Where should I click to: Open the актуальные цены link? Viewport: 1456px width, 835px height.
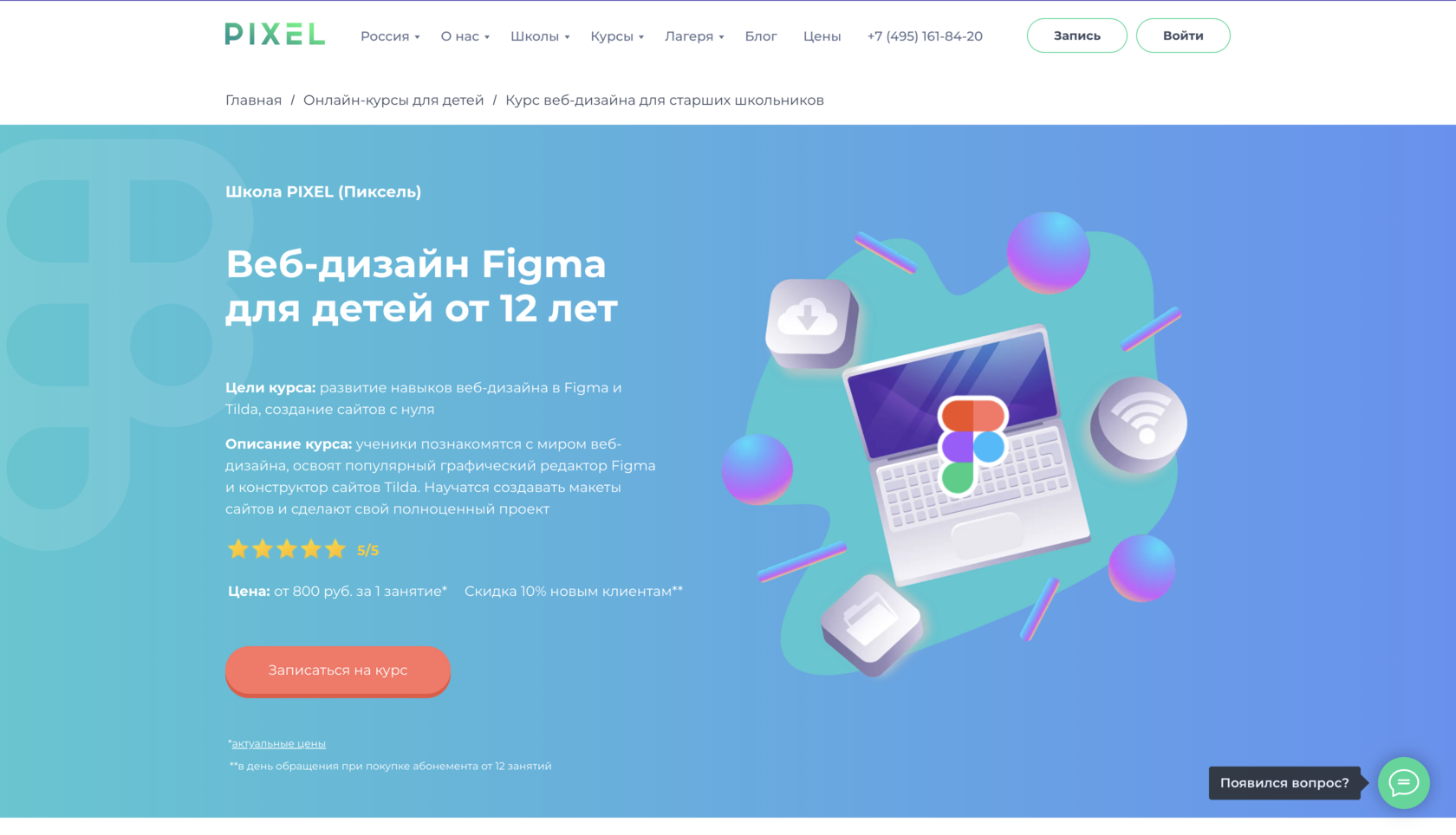278,744
